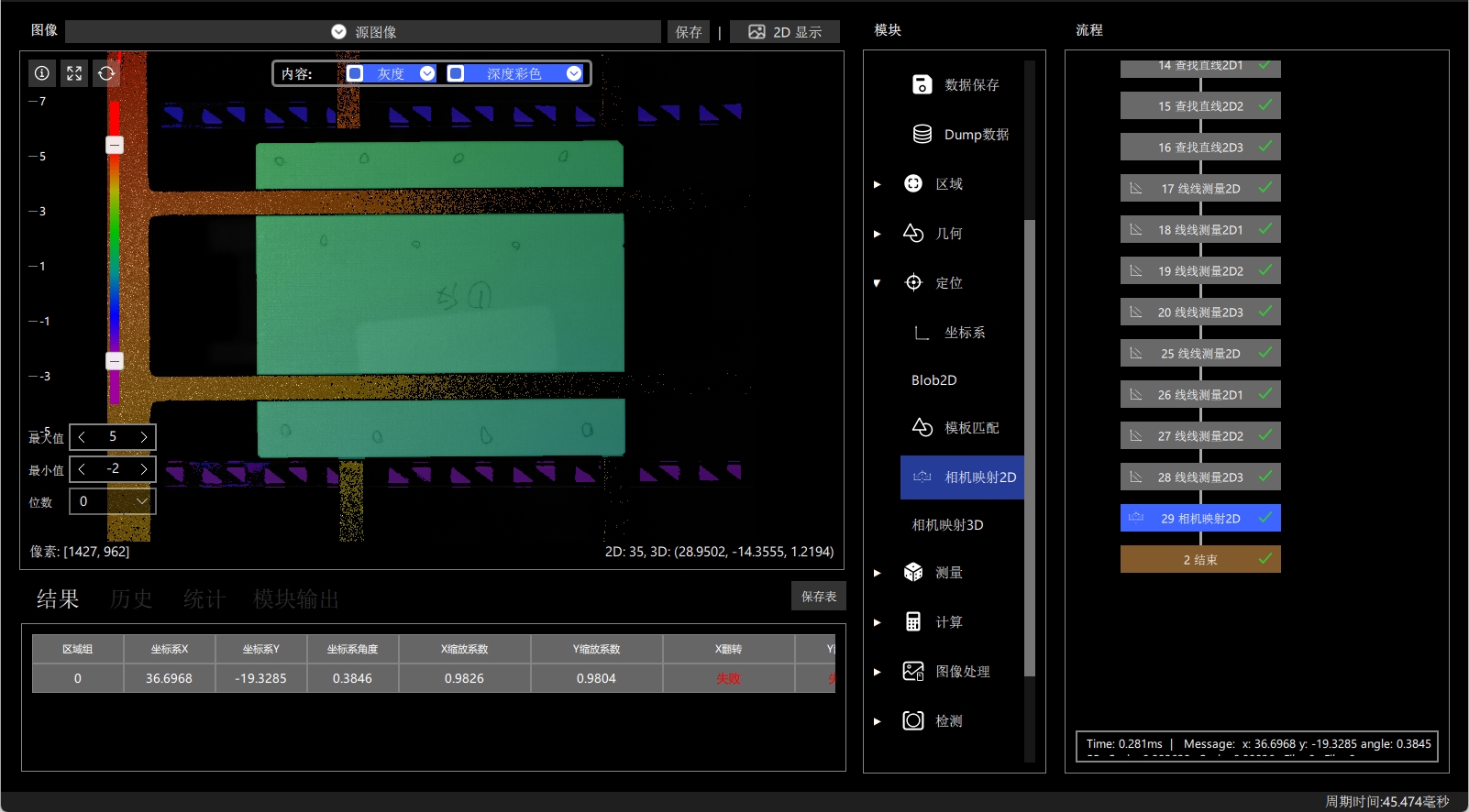
Task: Toggle the 灰度 checkbox
Action: (356, 73)
